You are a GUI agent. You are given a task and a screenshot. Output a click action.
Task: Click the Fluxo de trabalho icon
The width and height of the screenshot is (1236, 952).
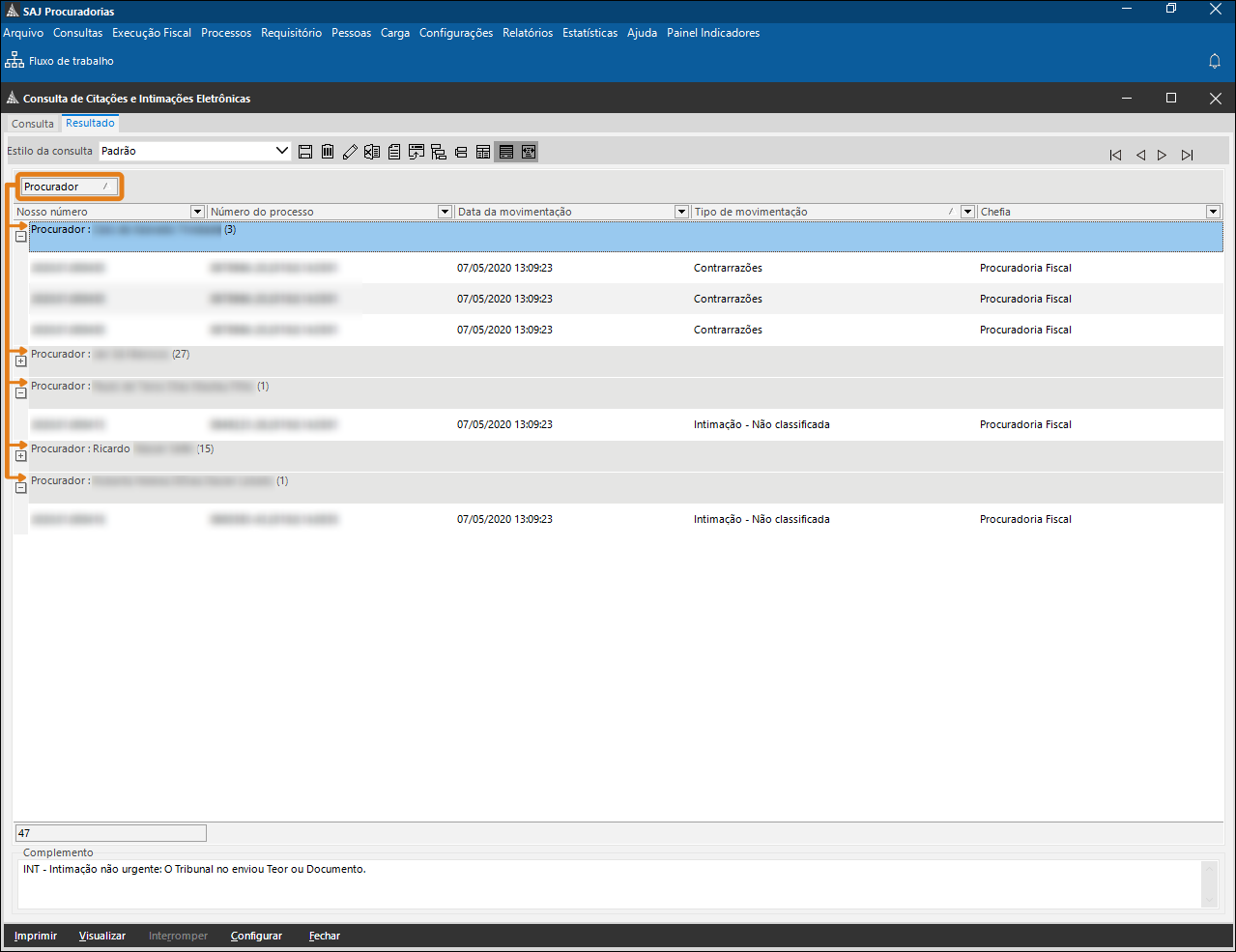[14, 61]
